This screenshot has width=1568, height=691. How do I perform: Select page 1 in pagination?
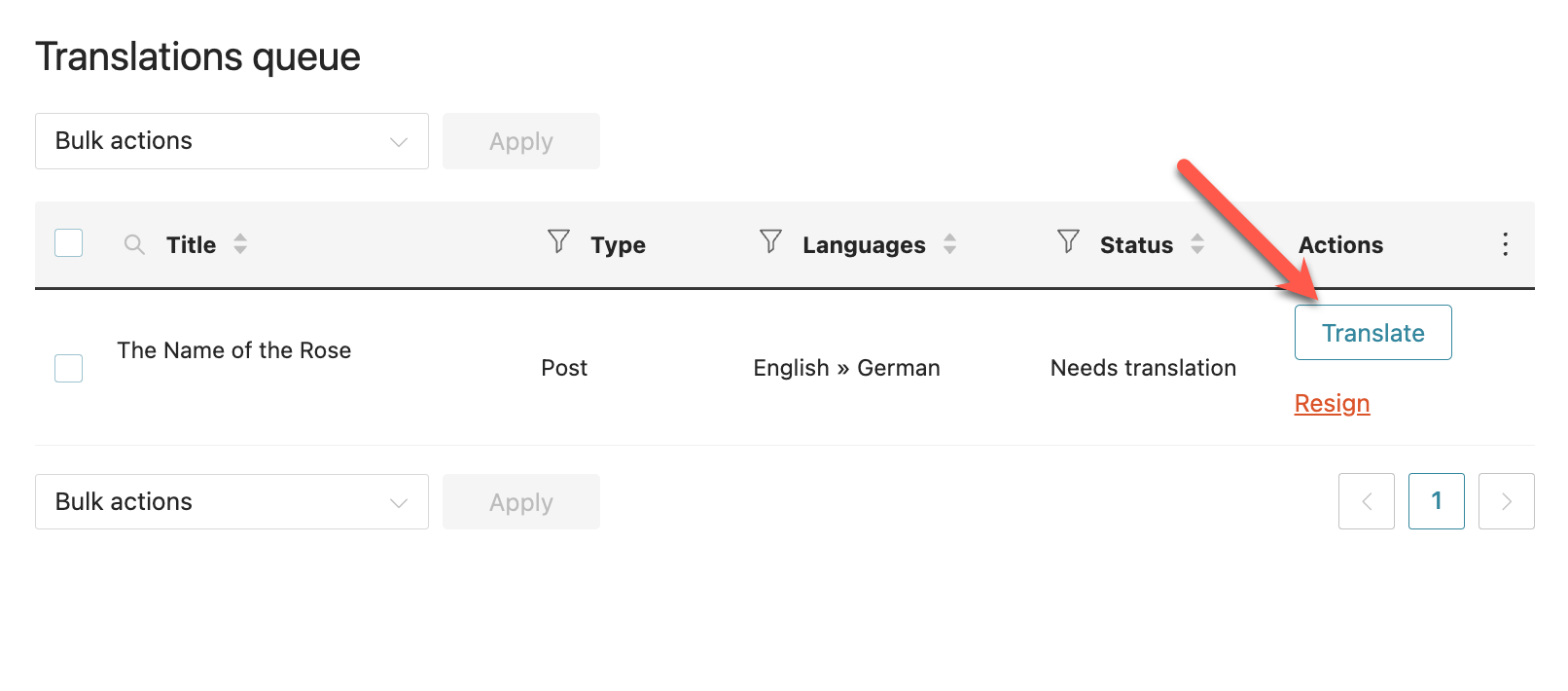click(x=1437, y=501)
